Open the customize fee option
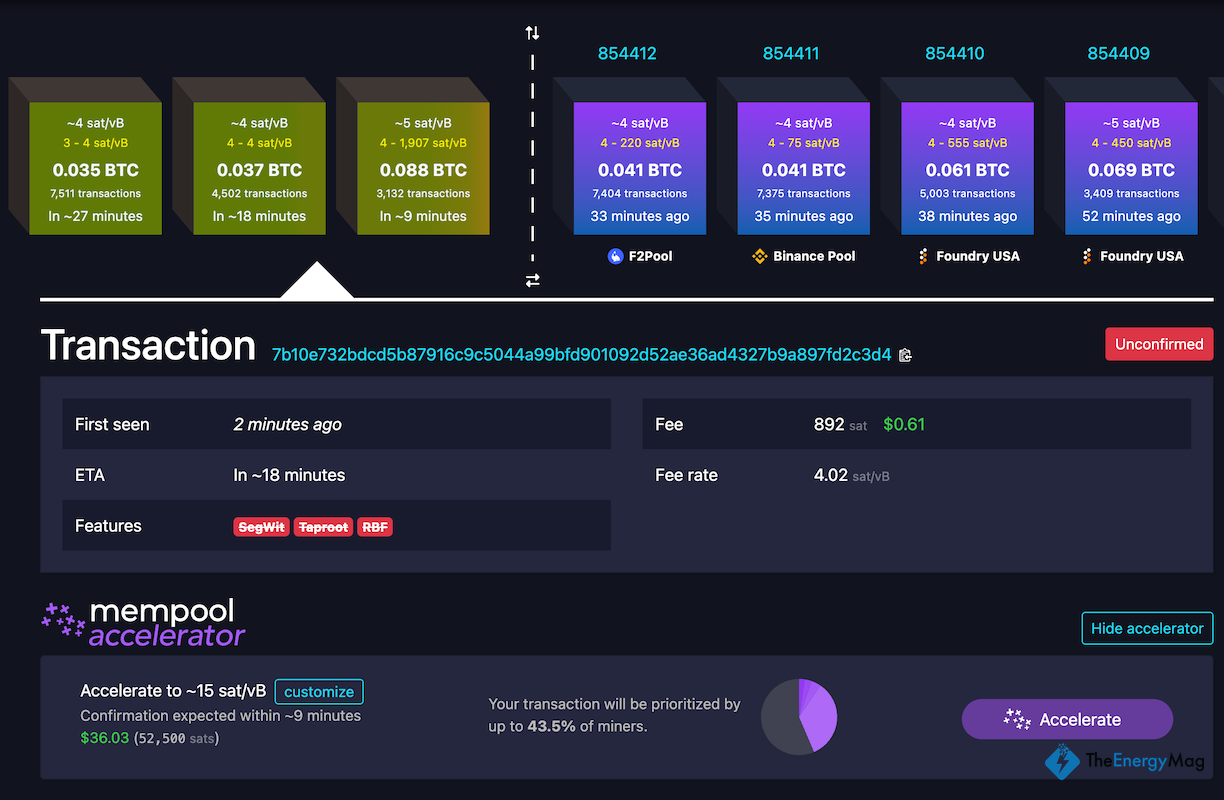The width and height of the screenshot is (1224, 800). (318, 691)
